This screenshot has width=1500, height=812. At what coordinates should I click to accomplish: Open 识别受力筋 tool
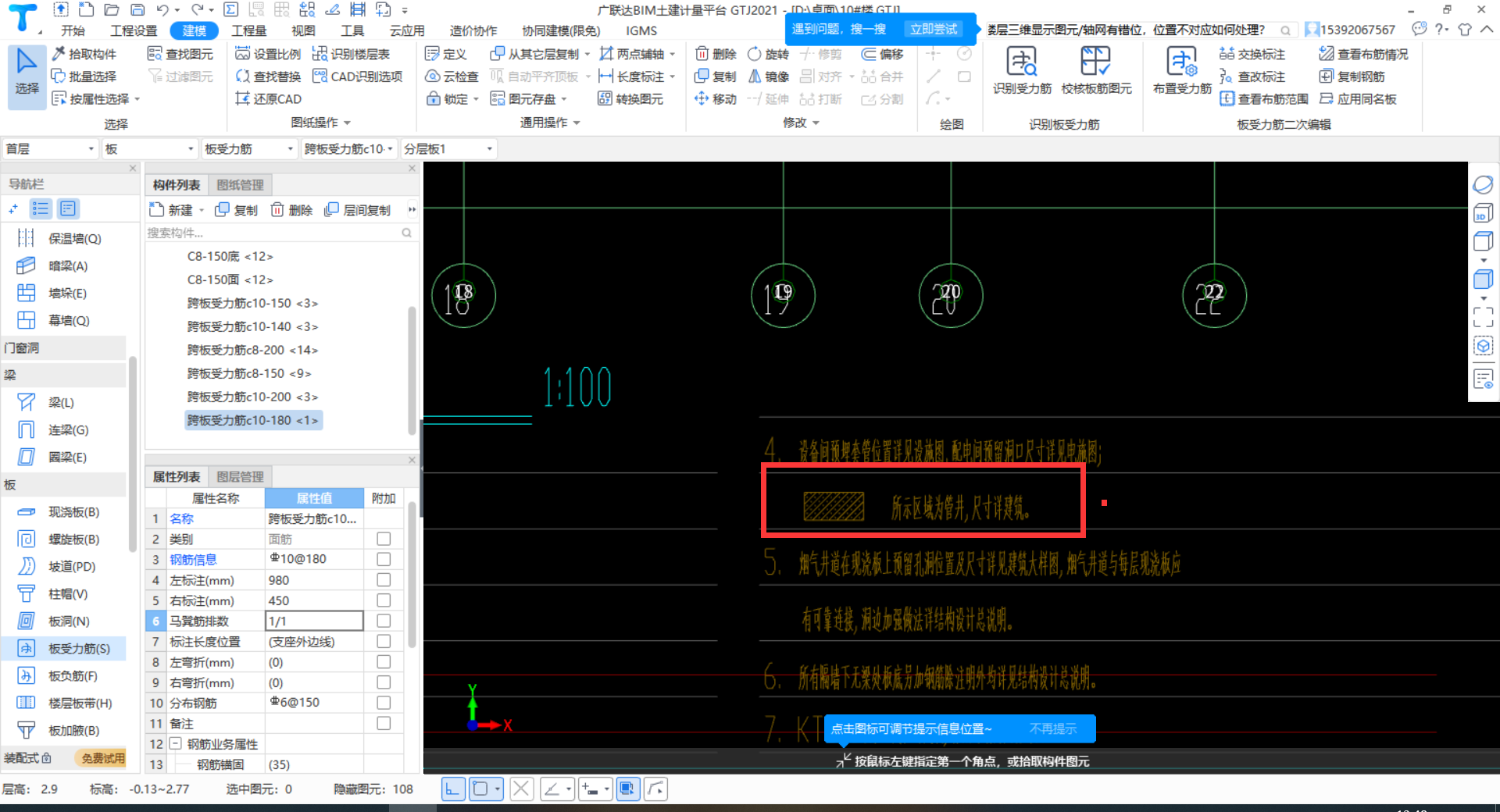(x=1022, y=70)
